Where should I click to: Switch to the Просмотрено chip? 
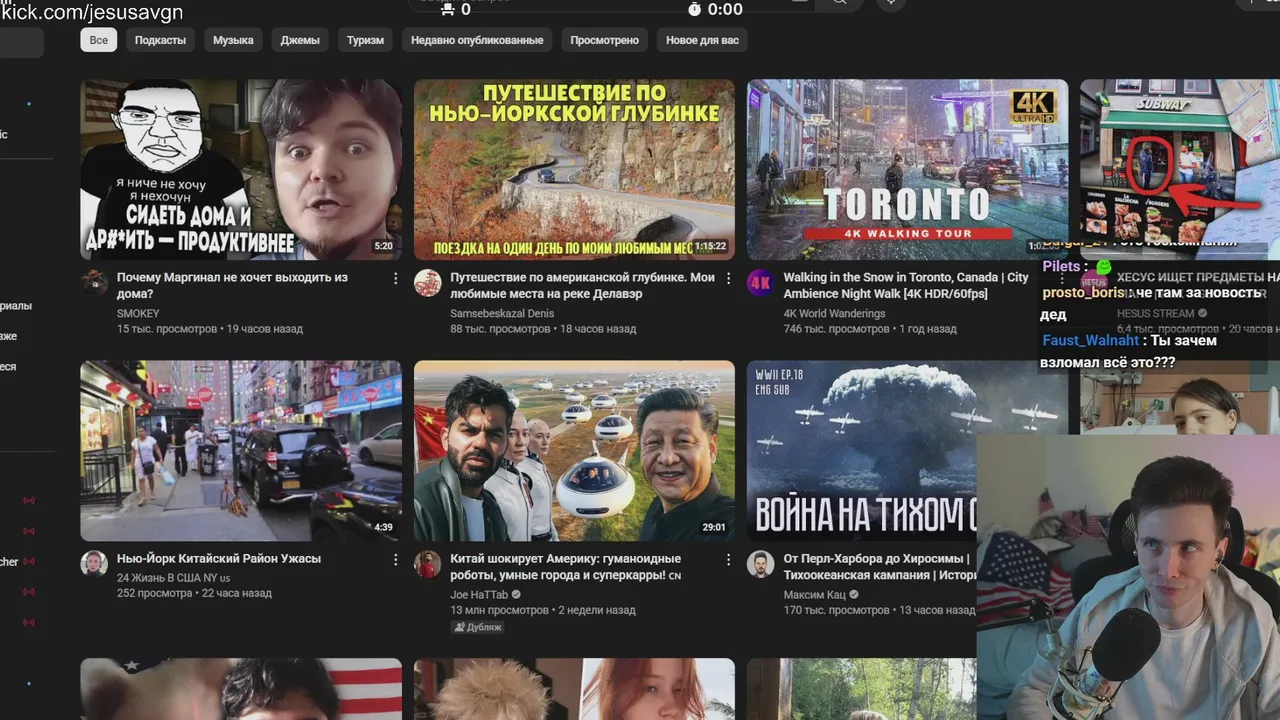604,40
